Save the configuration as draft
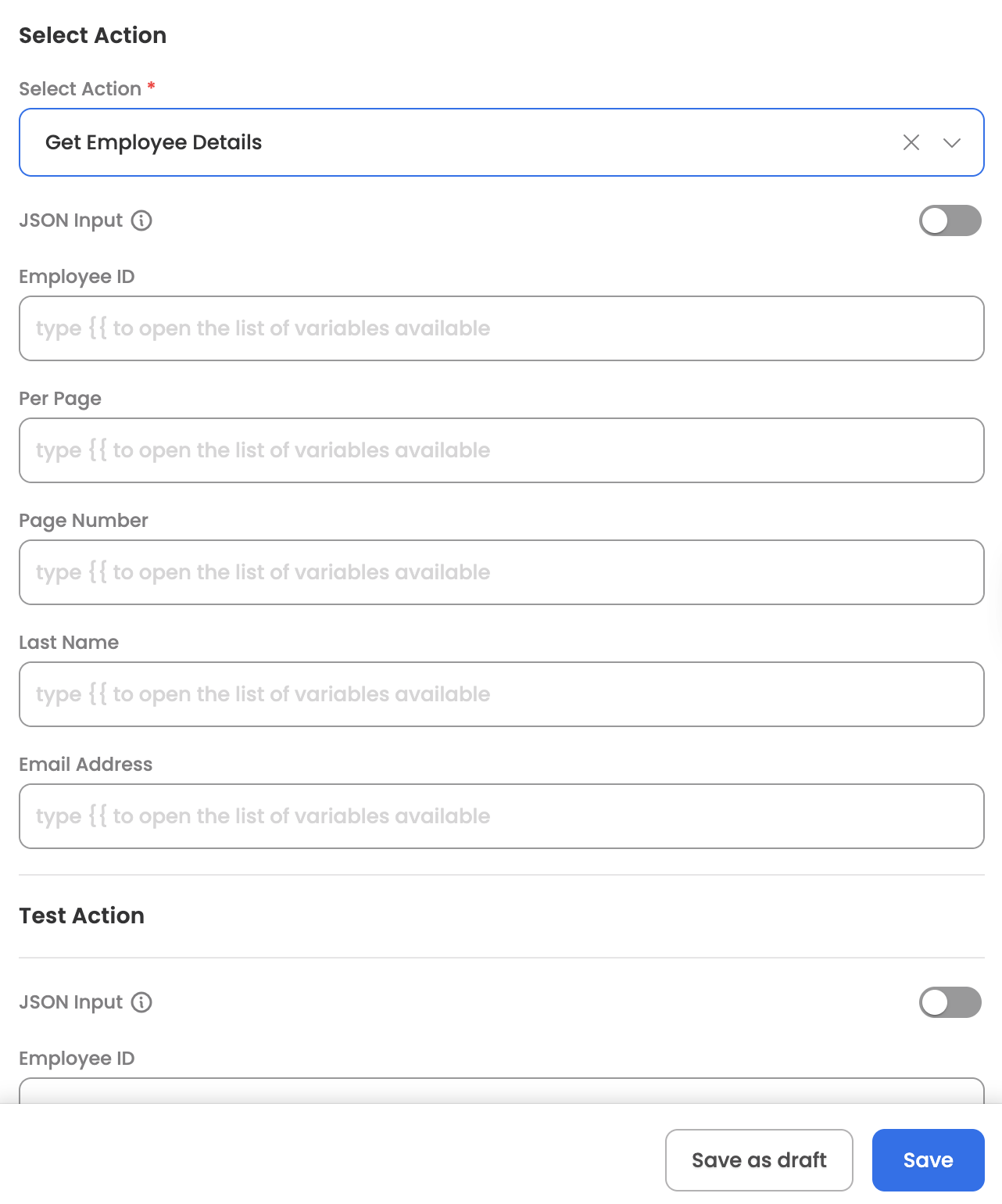Screen dimensions: 1002x1204 click(x=759, y=1160)
